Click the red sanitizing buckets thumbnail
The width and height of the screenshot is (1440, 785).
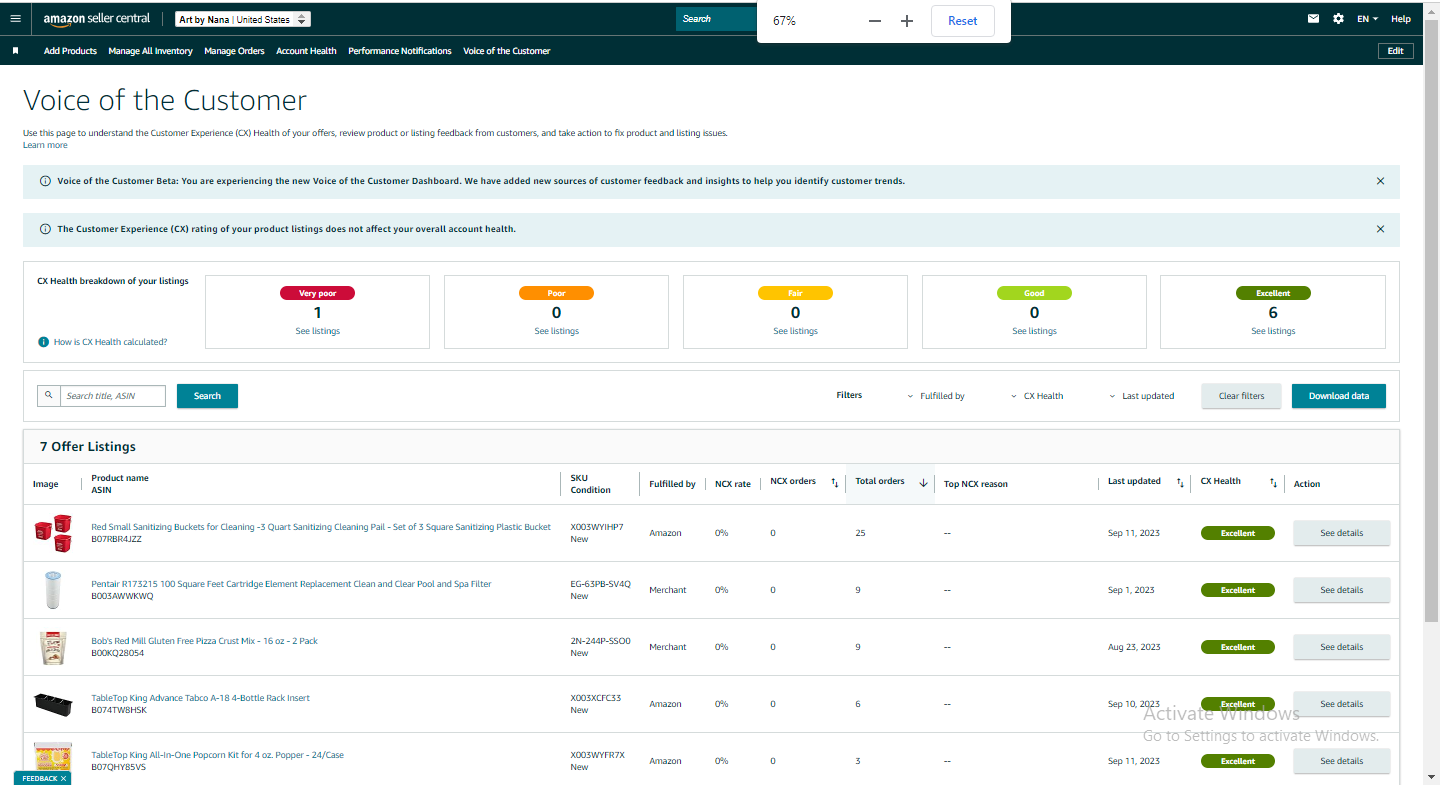click(53, 533)
